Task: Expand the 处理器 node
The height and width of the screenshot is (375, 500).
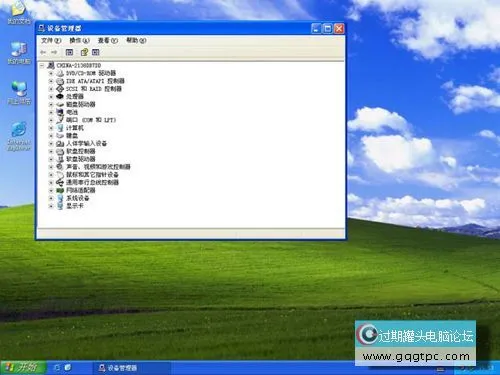Action: click(51, 97)
